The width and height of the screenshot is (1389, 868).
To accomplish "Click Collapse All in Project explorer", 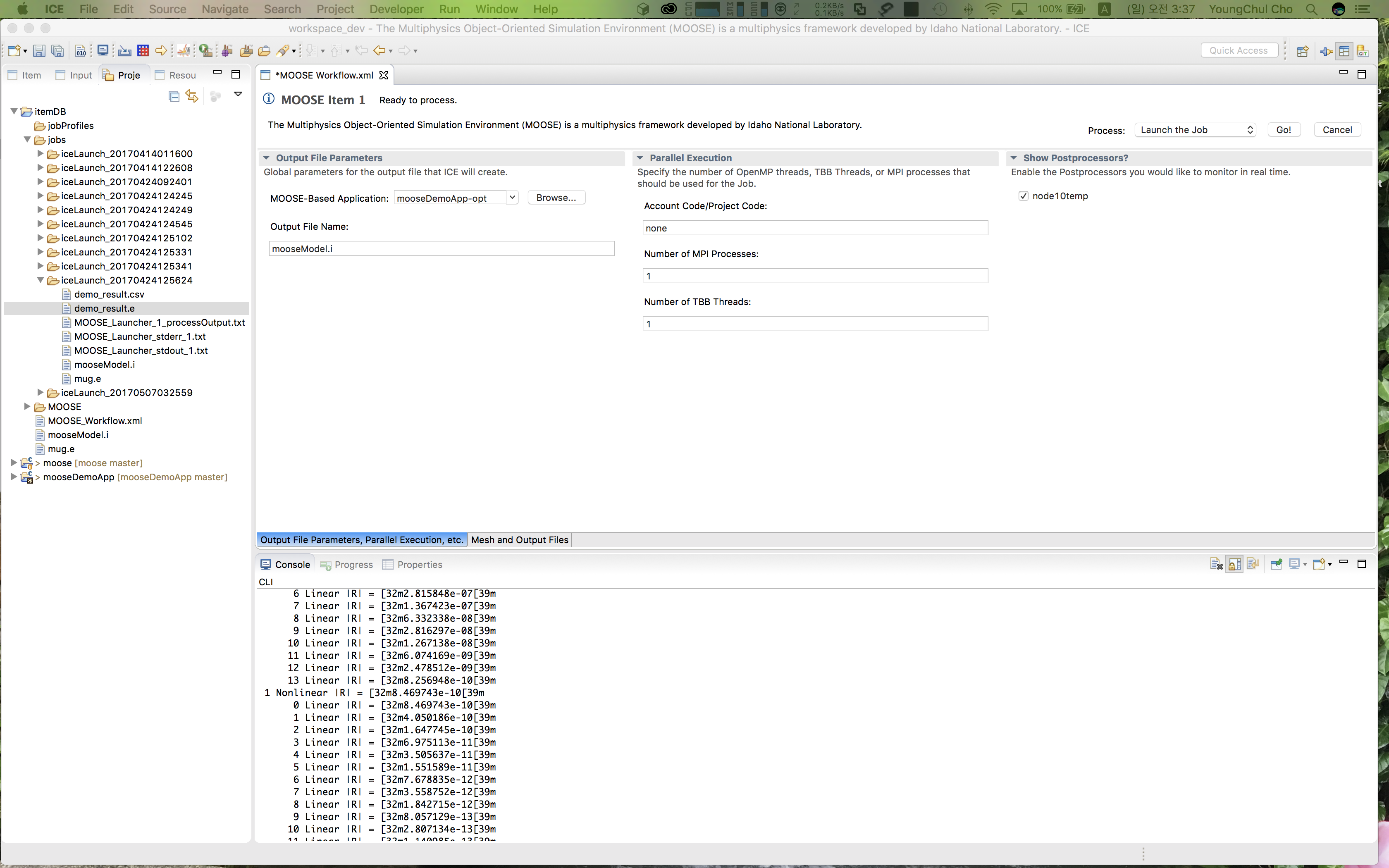I will [174, 96].
